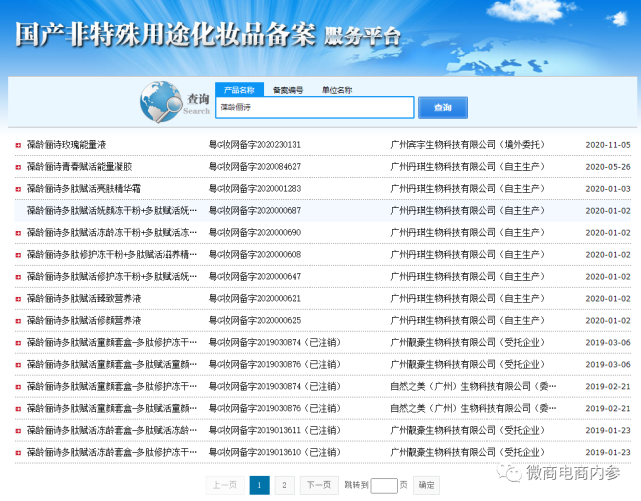The width and height of the screenshot is (641, 501).
Task: Click registration number 2019013610 (已注销)
Action: click(x=275, y=452)
